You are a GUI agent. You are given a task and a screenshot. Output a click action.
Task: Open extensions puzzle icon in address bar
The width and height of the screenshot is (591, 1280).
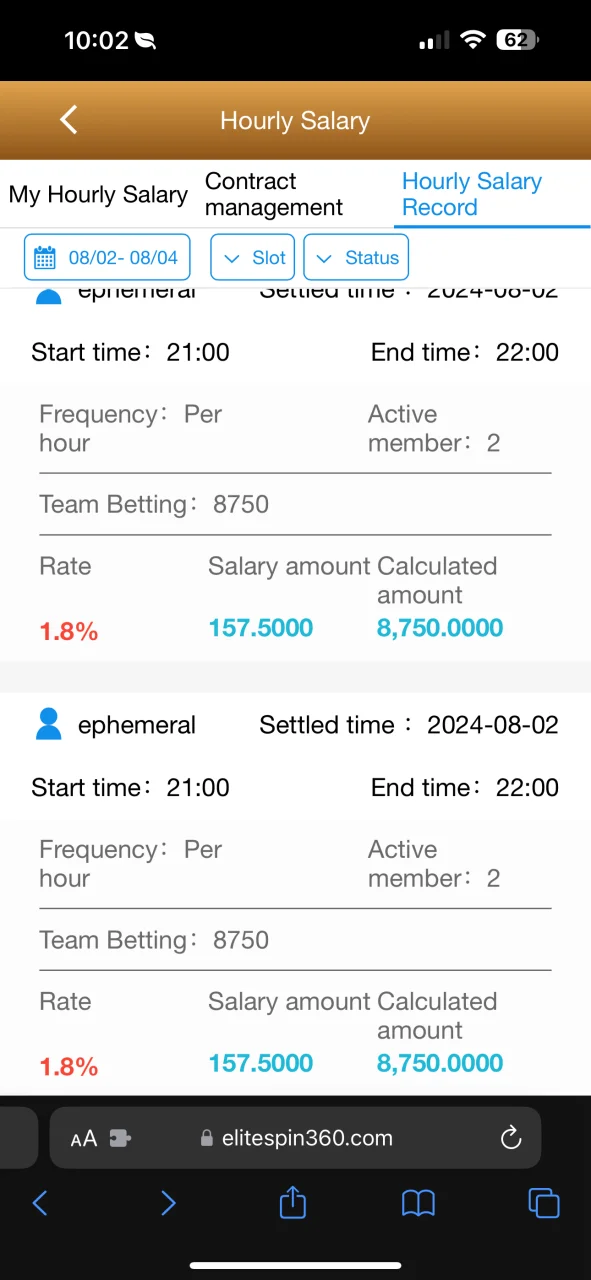click(120, 1138)
